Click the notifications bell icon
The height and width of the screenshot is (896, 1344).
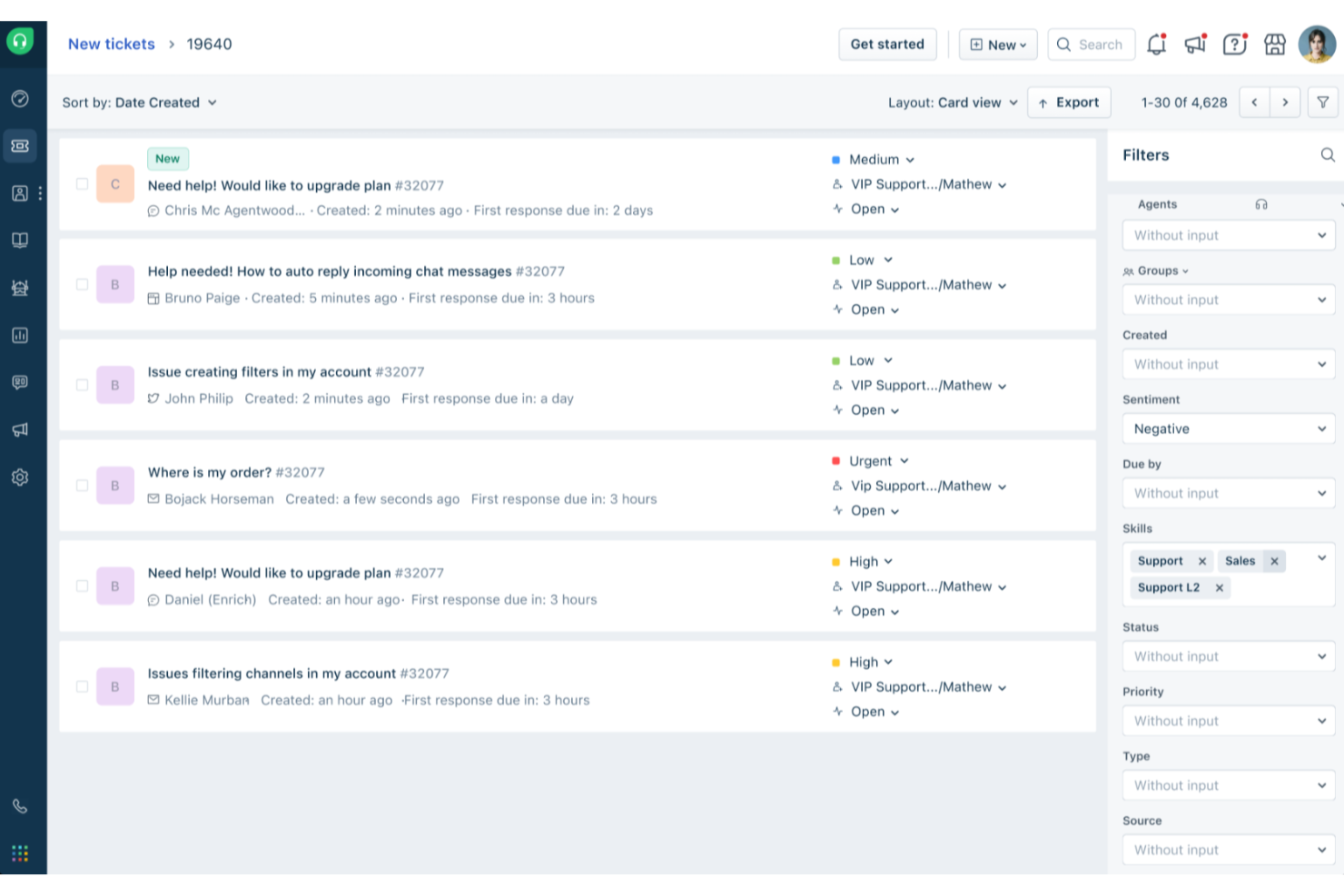(1156, 44)
